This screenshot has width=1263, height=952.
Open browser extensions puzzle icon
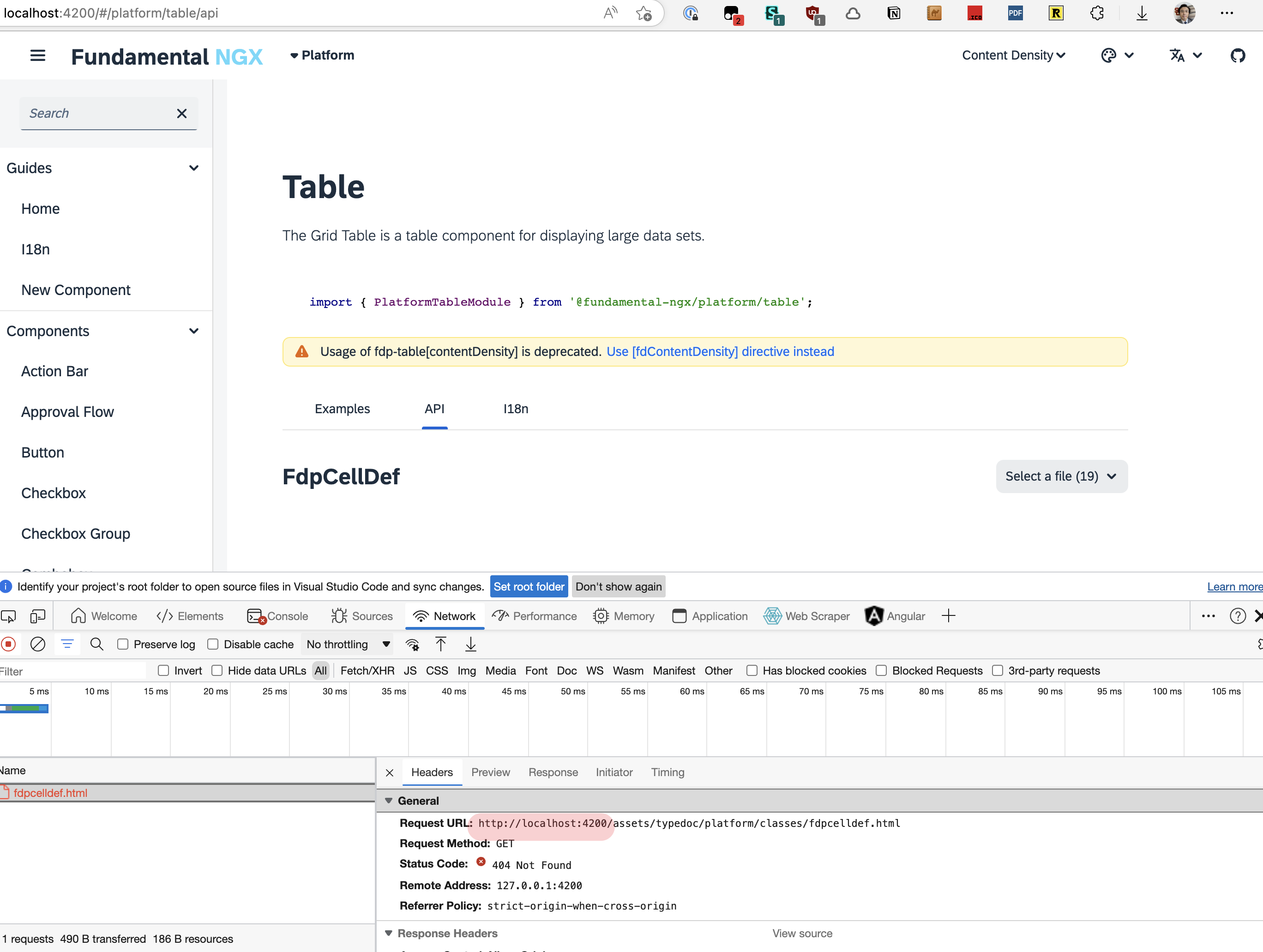point(1096,13)
